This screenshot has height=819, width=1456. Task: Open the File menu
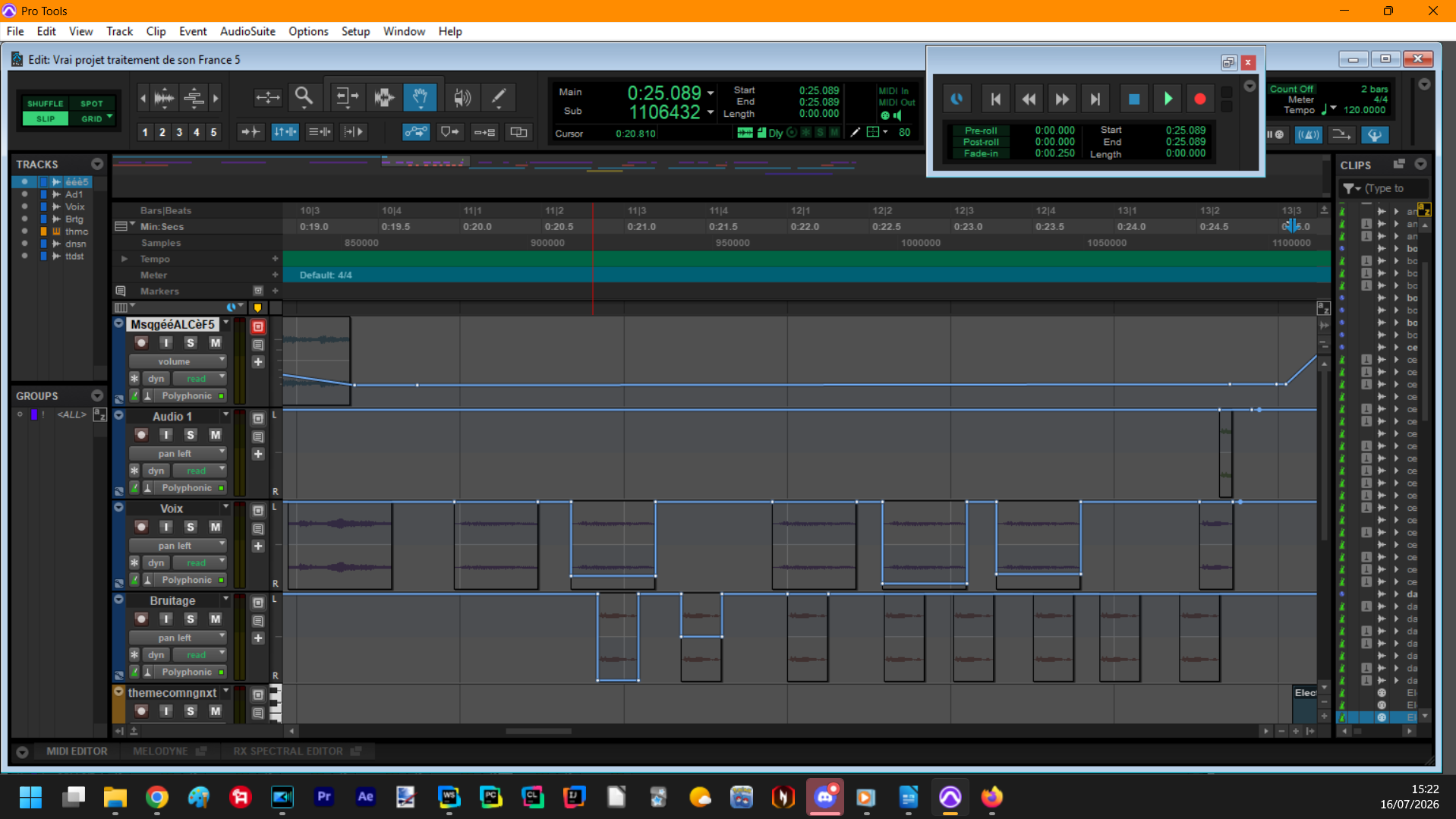pyautogui.click(x=15, y=31)
